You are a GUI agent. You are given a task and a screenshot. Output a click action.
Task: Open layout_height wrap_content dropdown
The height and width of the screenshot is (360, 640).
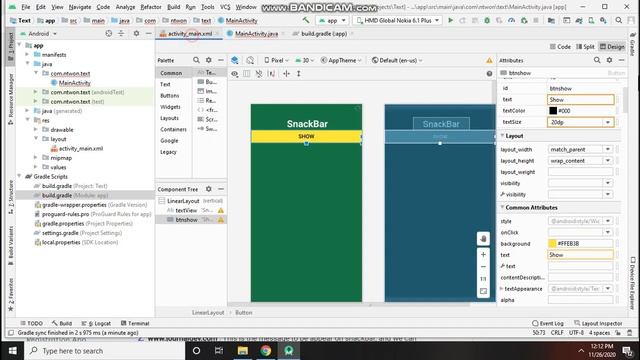[608, 161]
